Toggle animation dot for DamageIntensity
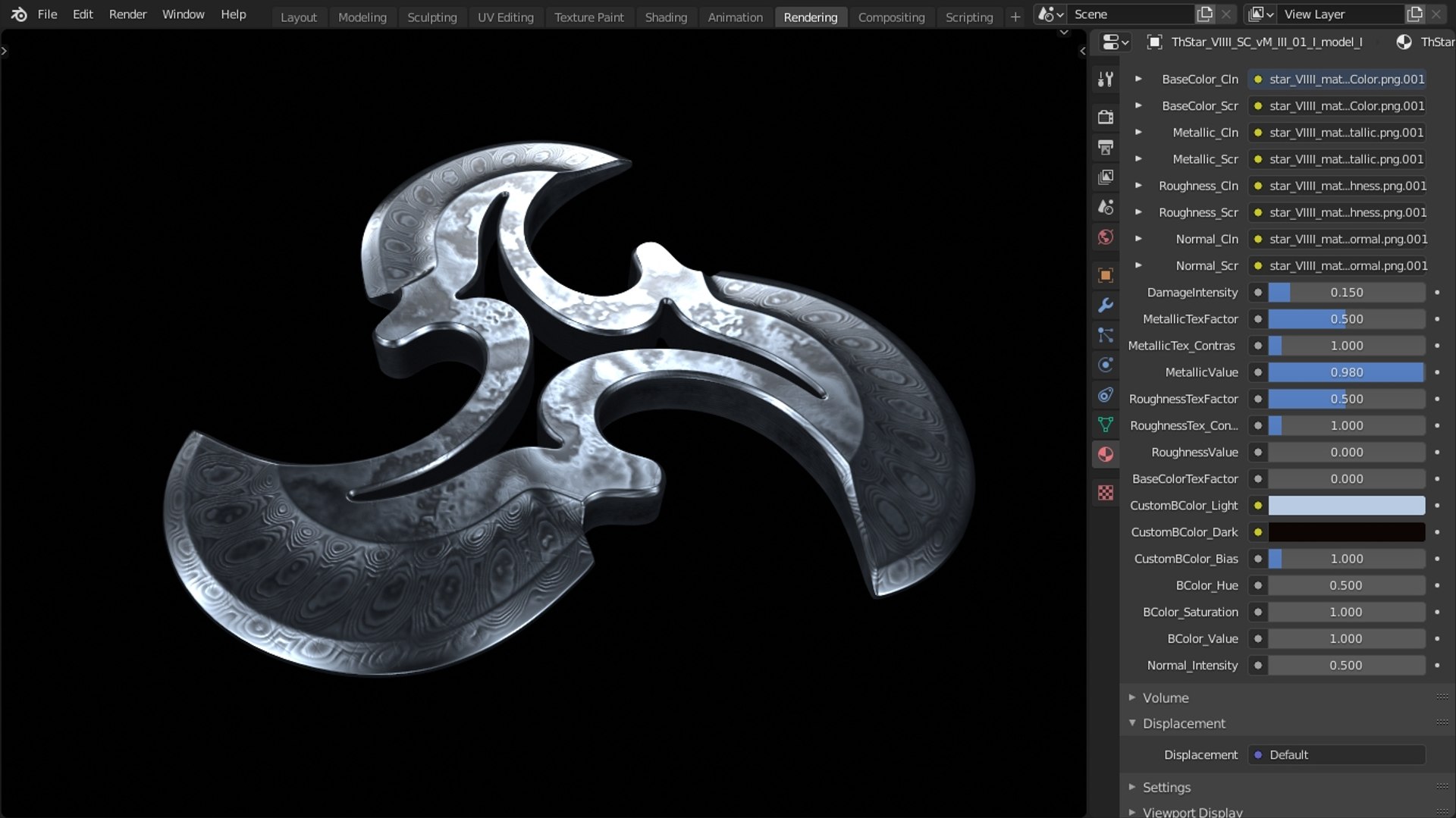 coord(1437,293)
